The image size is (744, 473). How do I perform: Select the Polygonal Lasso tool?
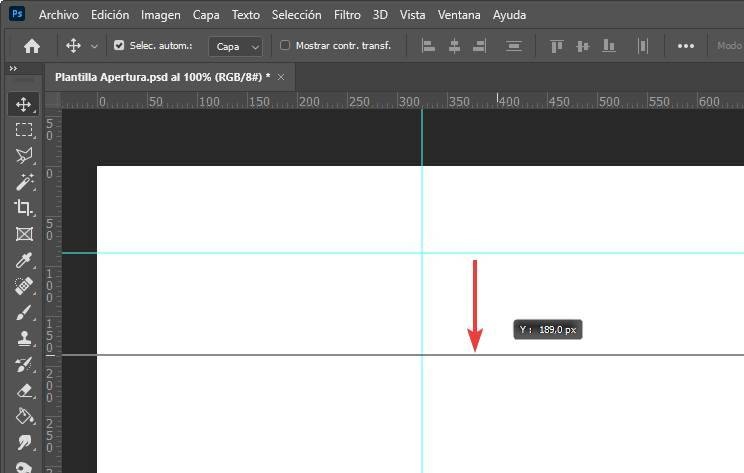point(24,156)
